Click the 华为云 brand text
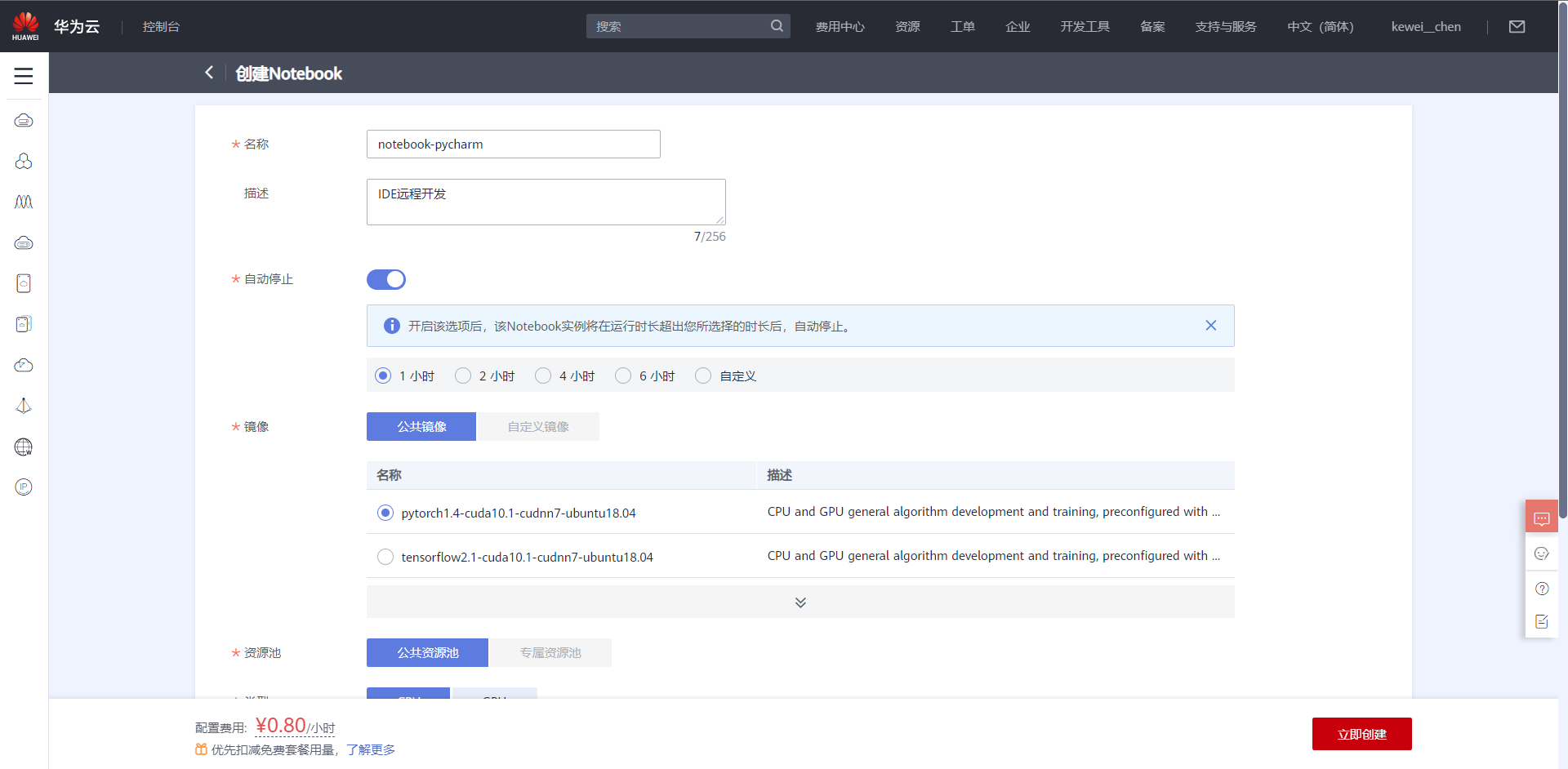 coord(77,26)
